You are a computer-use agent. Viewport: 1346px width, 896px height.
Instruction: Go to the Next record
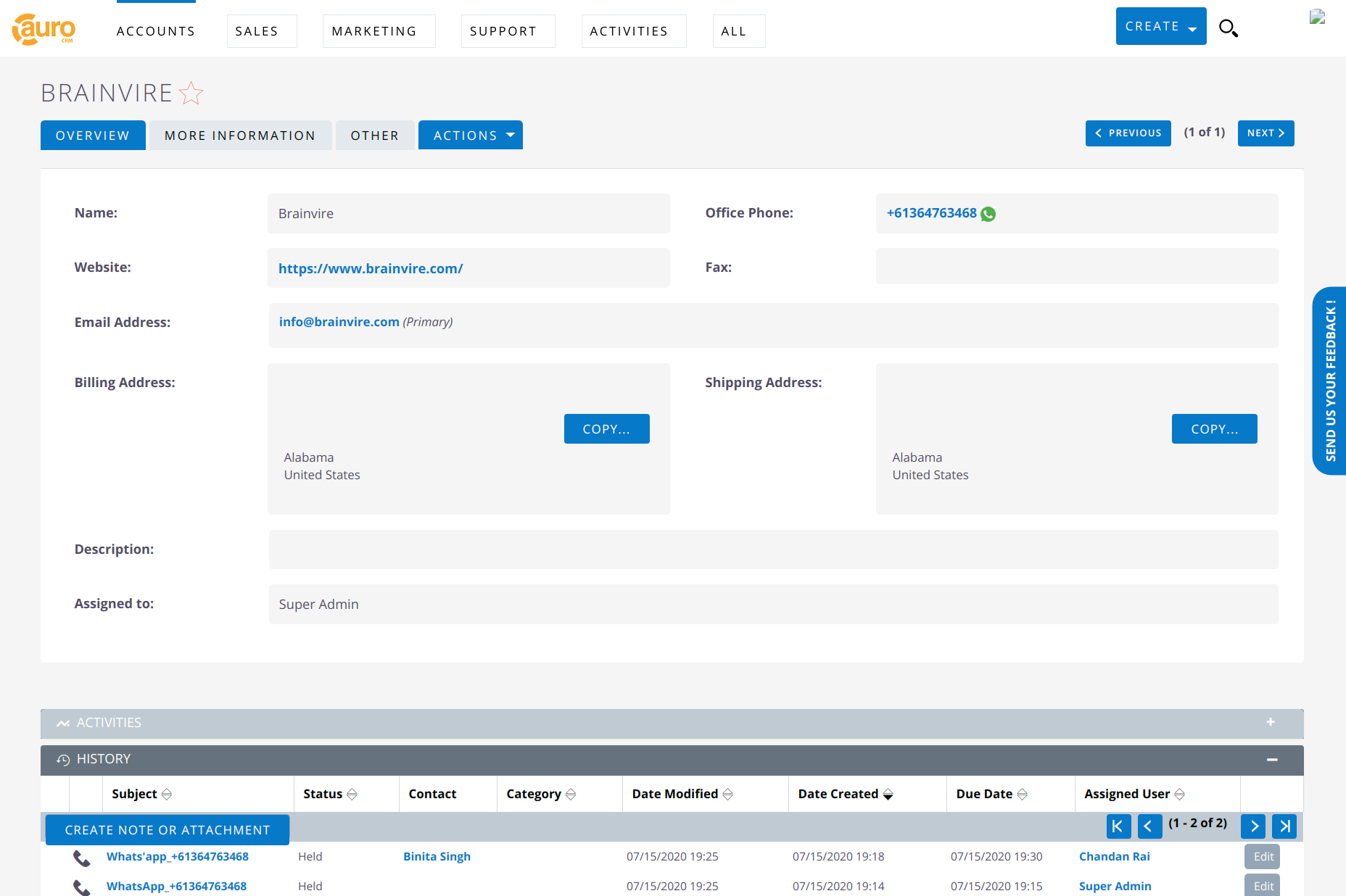tap(1266, 133)
